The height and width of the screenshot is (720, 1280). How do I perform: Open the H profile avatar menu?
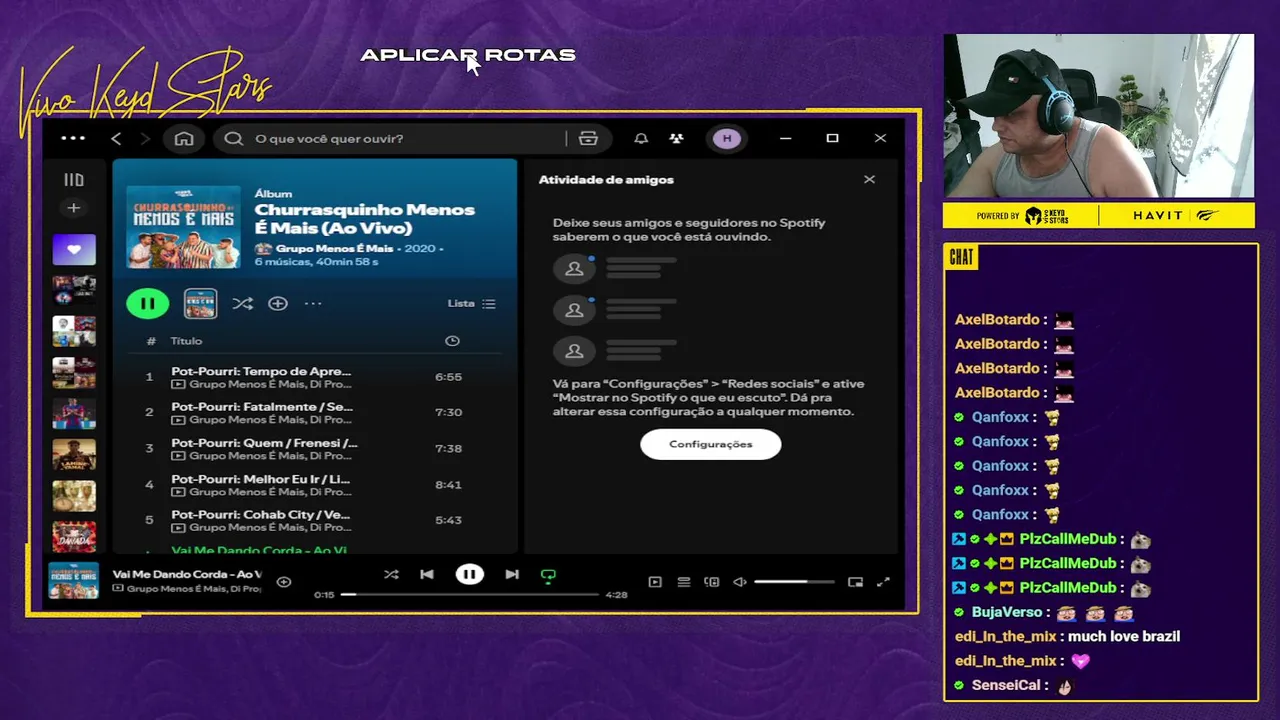(x=727, y=138)
